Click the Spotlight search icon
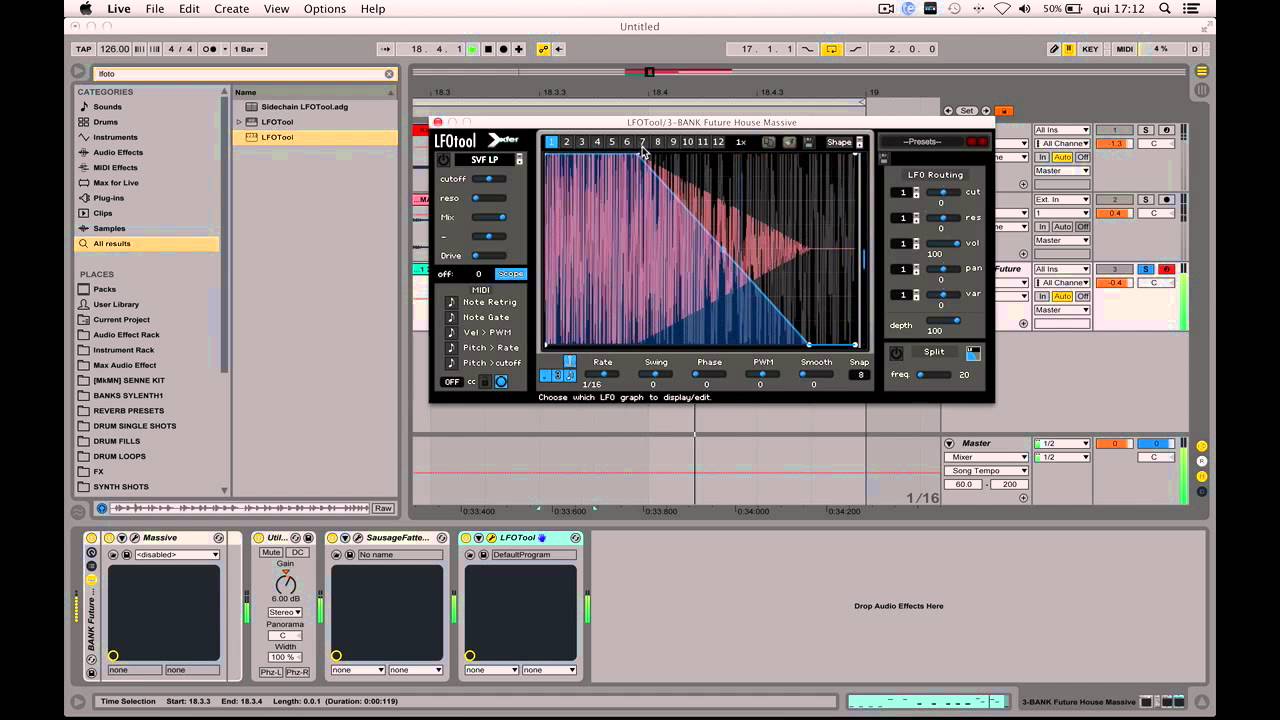Screen dimensions: 1280x720 tap(1165, 9)
